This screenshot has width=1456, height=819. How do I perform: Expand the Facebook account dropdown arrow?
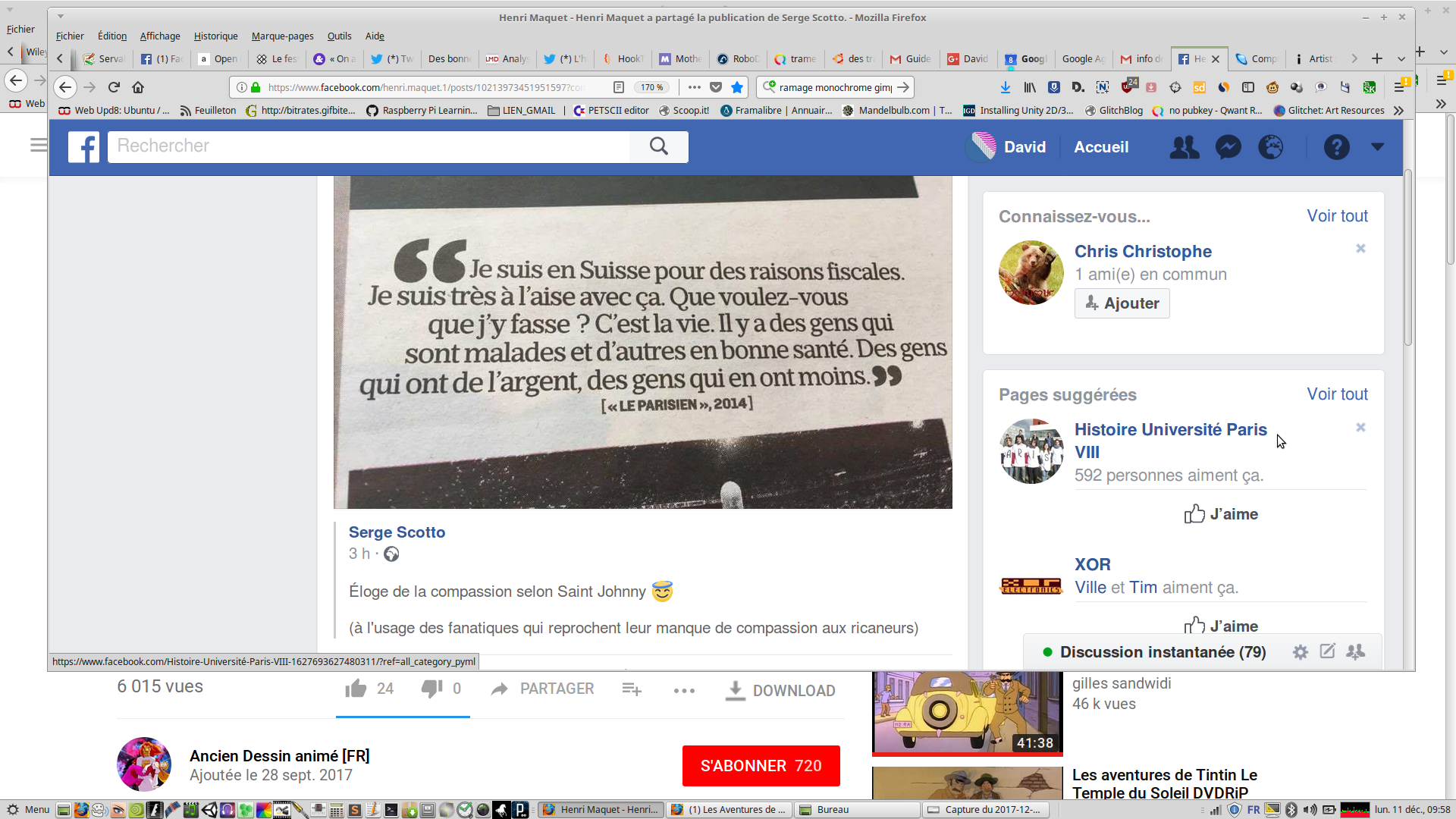[x=1377, y=147]
